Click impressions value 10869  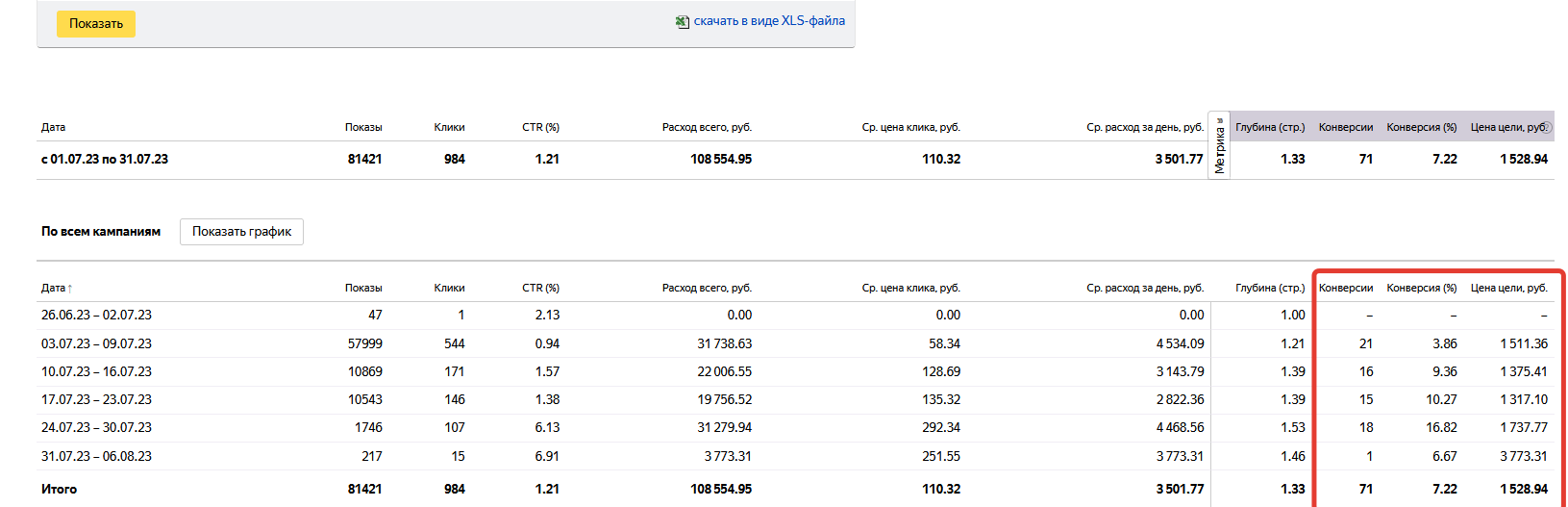365,371
